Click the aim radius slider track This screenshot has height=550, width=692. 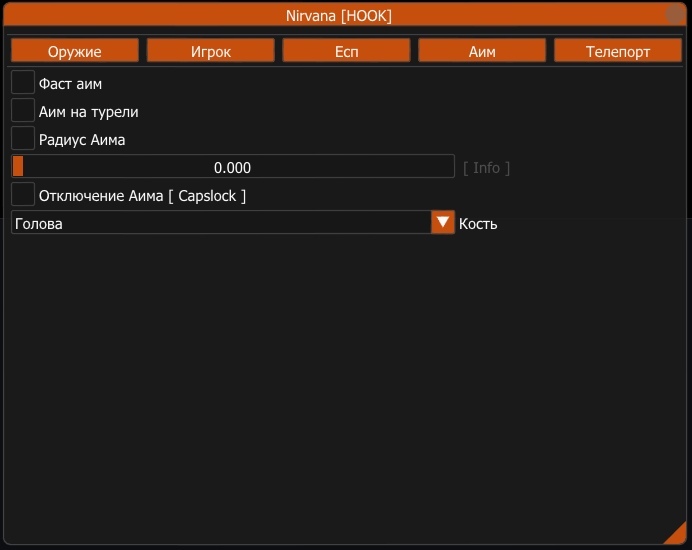coord(233,167)
